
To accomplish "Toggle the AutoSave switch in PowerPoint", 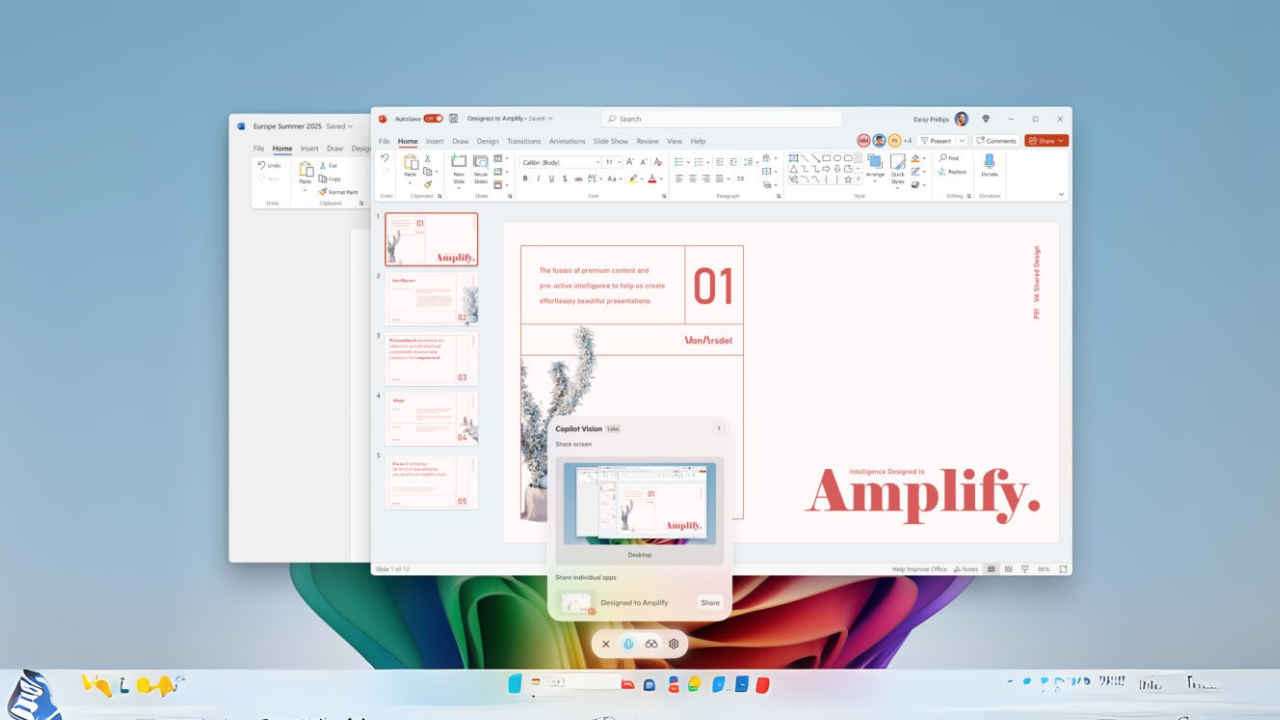I will click(432, 118).
